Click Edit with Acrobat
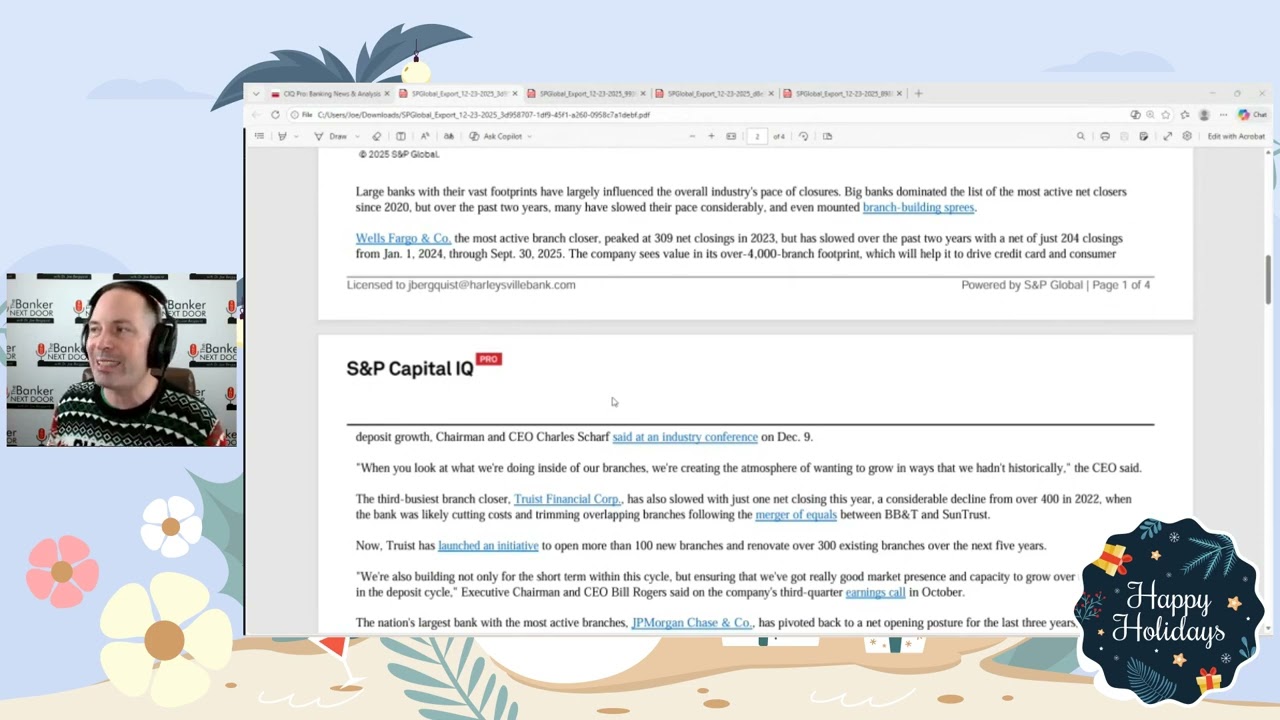1280x720 pixels. pyautogui.click(x=1236, y=136)
